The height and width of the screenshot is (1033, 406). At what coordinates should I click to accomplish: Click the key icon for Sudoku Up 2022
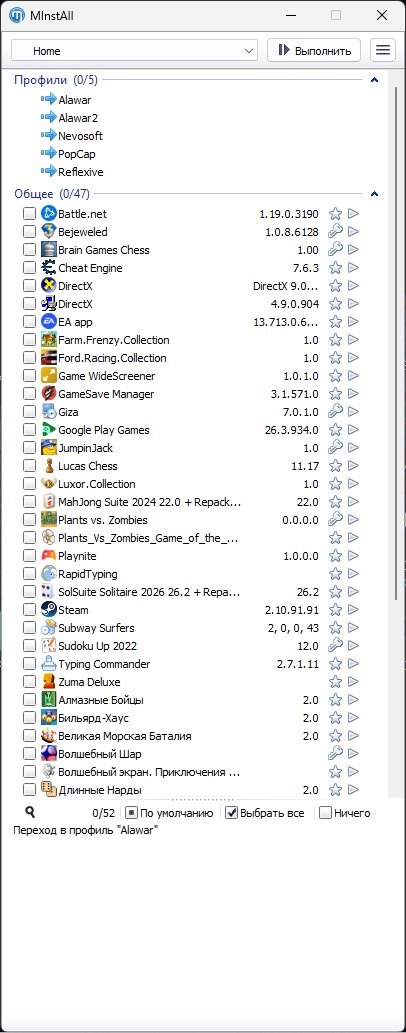point(335,646)
